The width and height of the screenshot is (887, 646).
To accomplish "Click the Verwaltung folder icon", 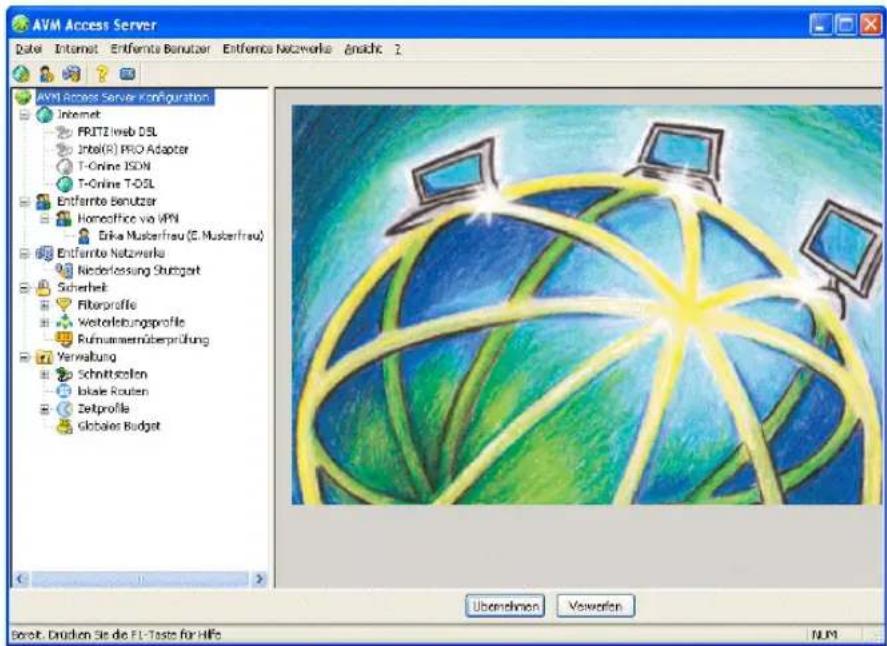I will tap(44, 357).
